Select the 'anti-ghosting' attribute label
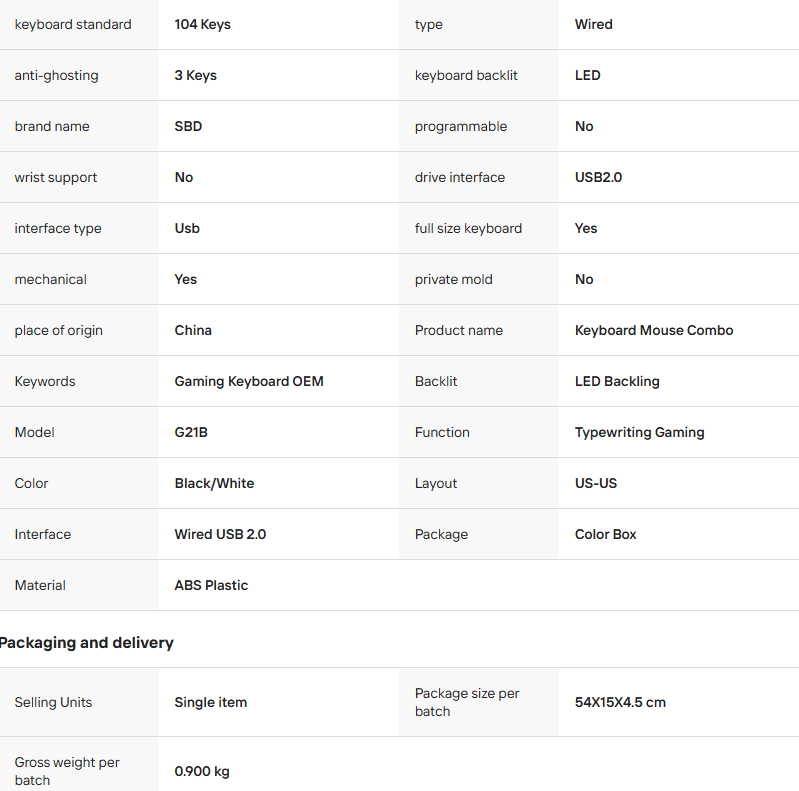The image size is (799, 791). coord(56,75)
